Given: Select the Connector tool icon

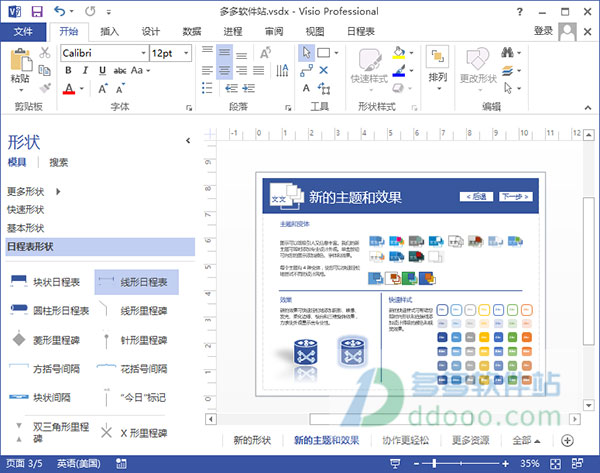Looking at the screenshot, I should [306, 70].
